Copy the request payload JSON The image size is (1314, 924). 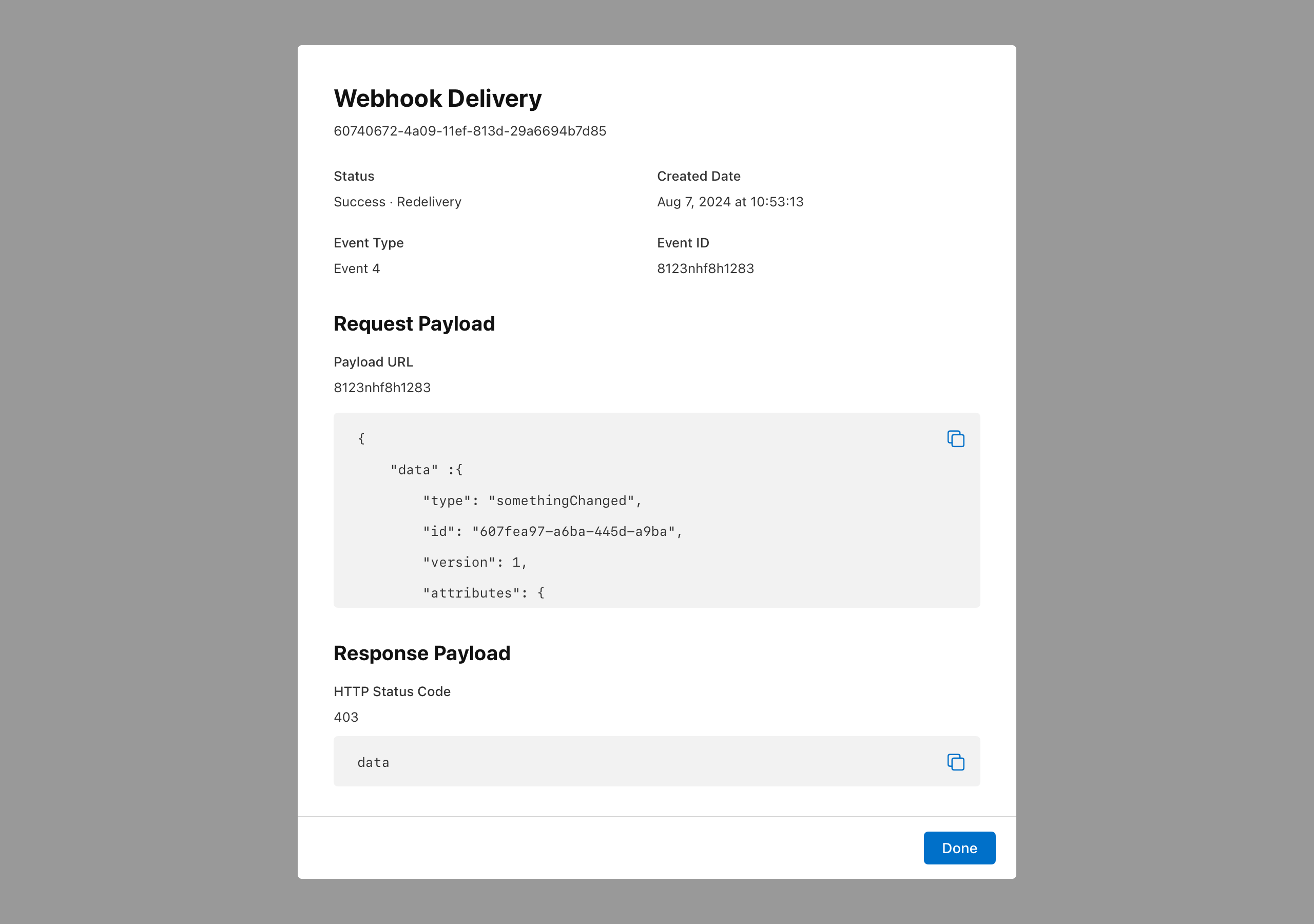pyautogui.click(x=955, y=438)
